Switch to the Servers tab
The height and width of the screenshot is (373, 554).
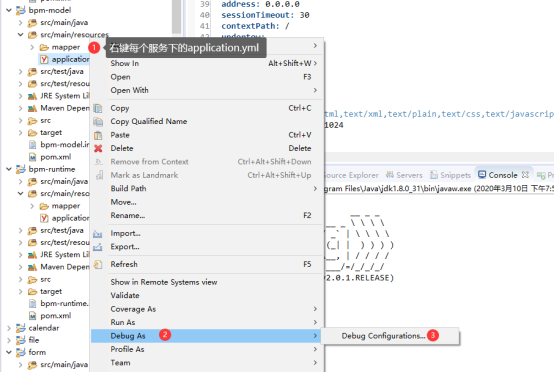point(404,175)
